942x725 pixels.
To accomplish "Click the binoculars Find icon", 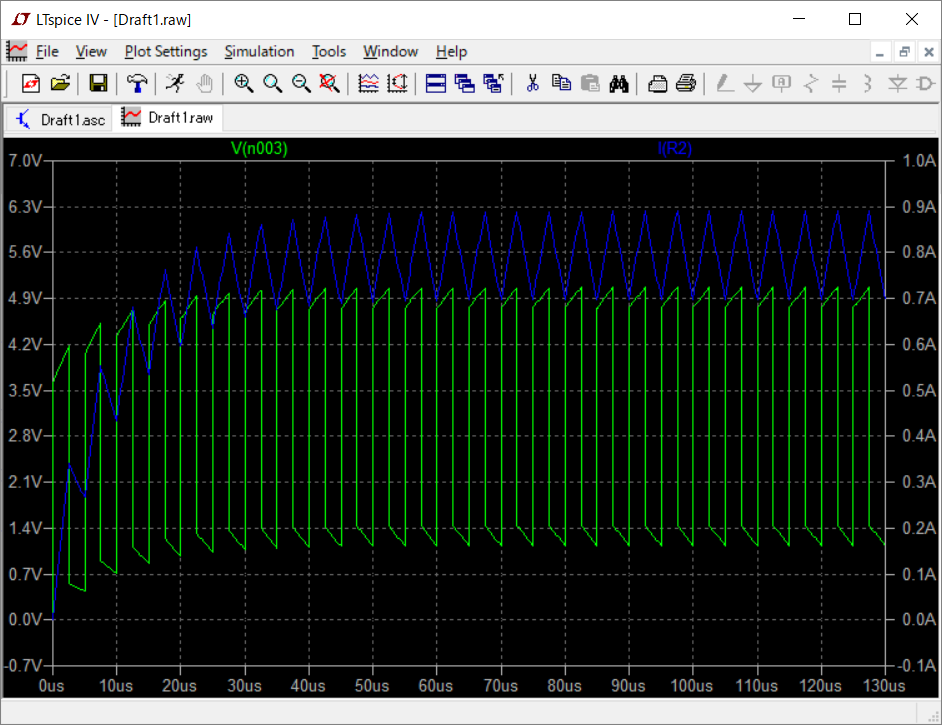I will (619, 83).
